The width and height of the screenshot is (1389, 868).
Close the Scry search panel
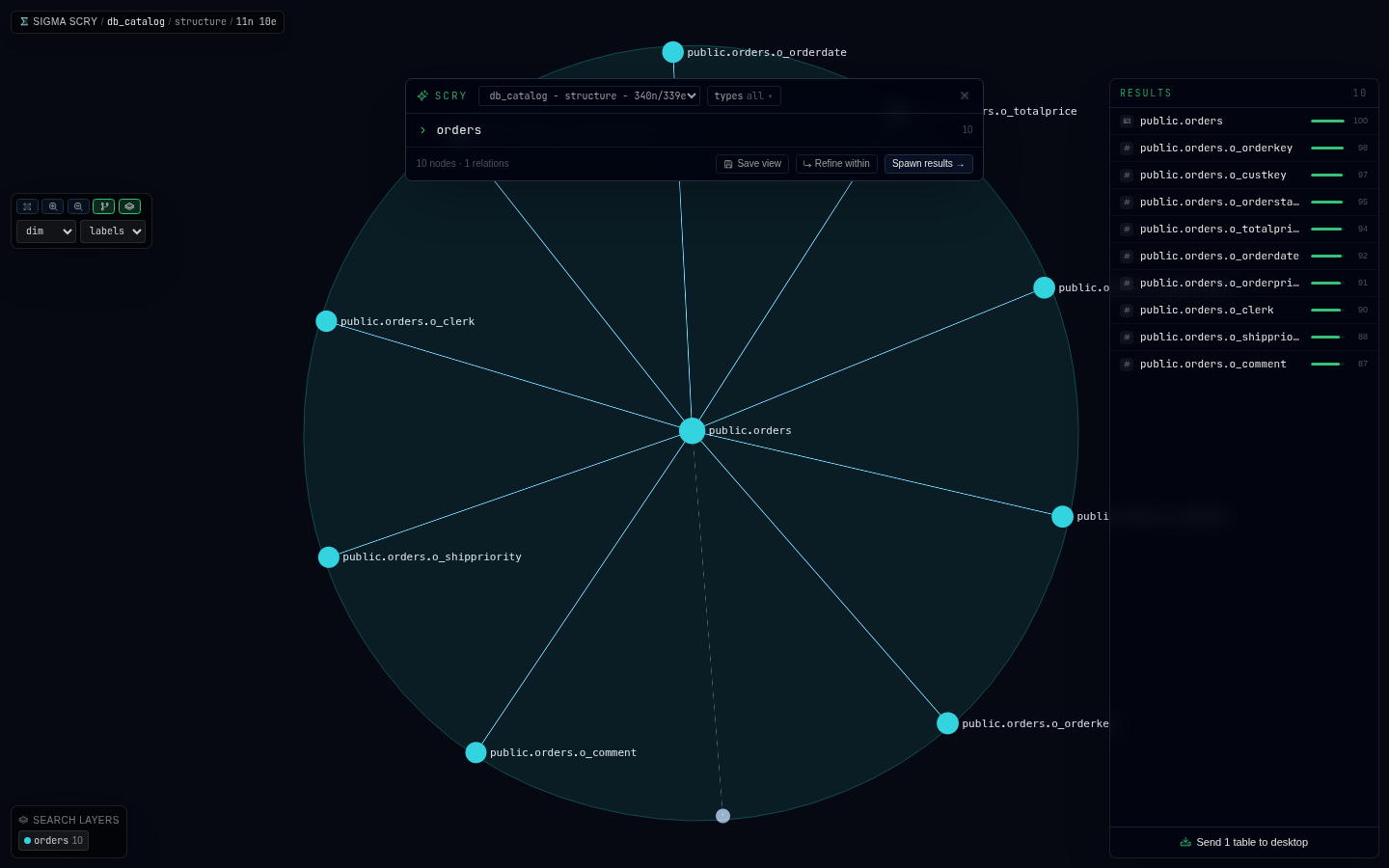965,95
